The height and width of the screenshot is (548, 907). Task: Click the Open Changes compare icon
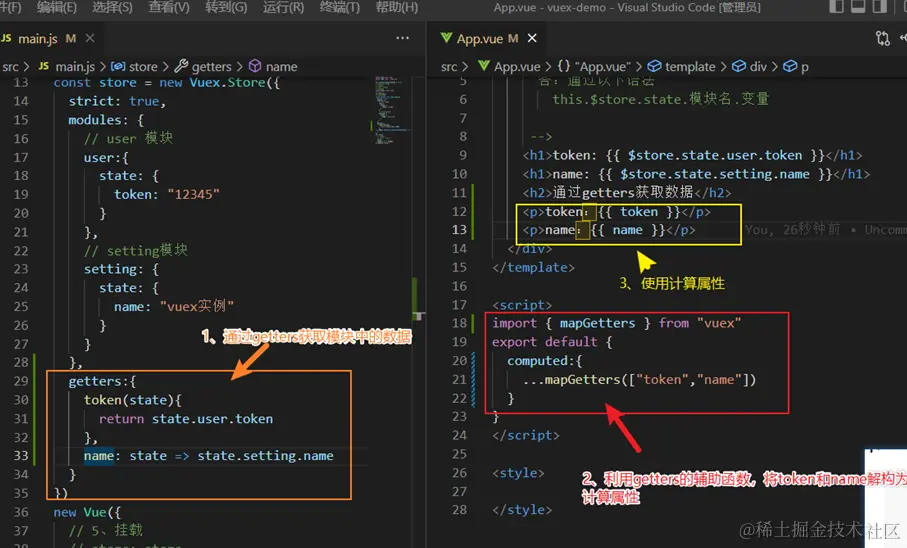883,38
